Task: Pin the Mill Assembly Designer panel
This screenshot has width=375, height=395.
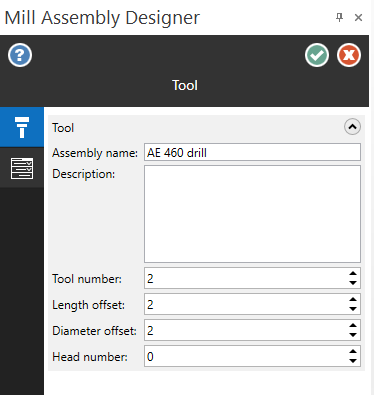Action: pyautogui.click(x=339, y=17)
